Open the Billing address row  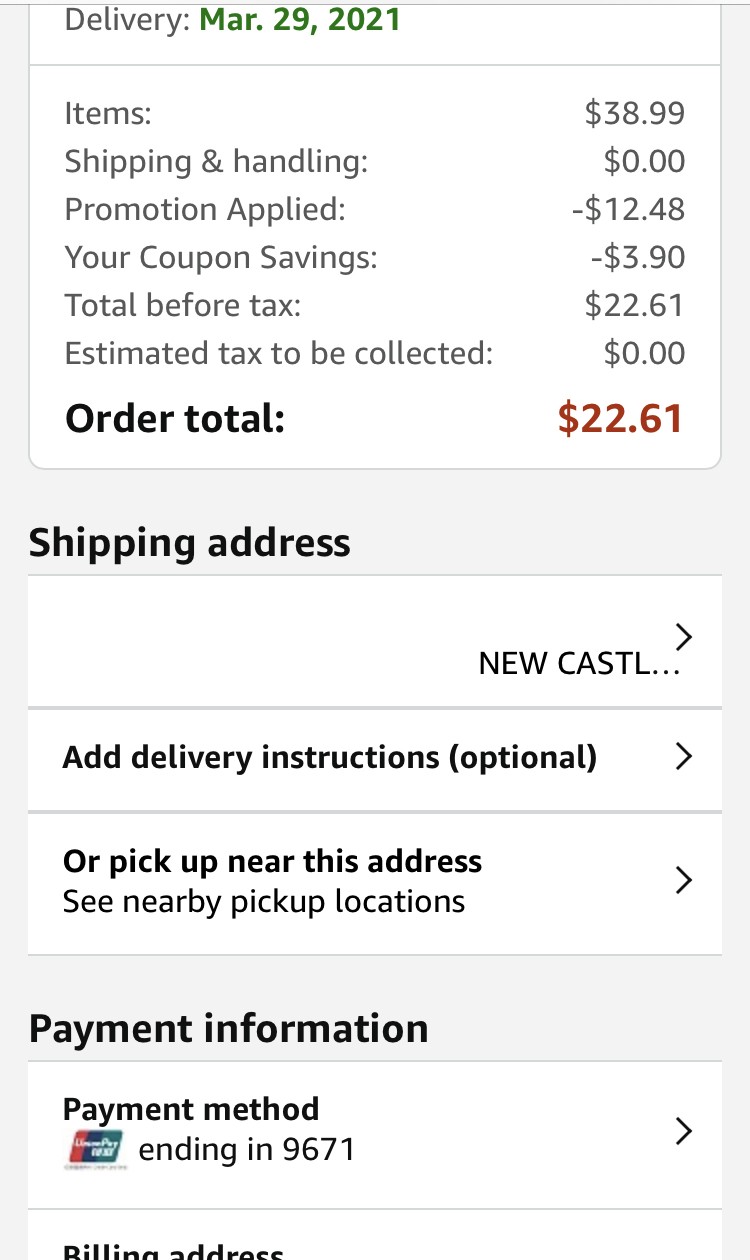pos(375,1237)
